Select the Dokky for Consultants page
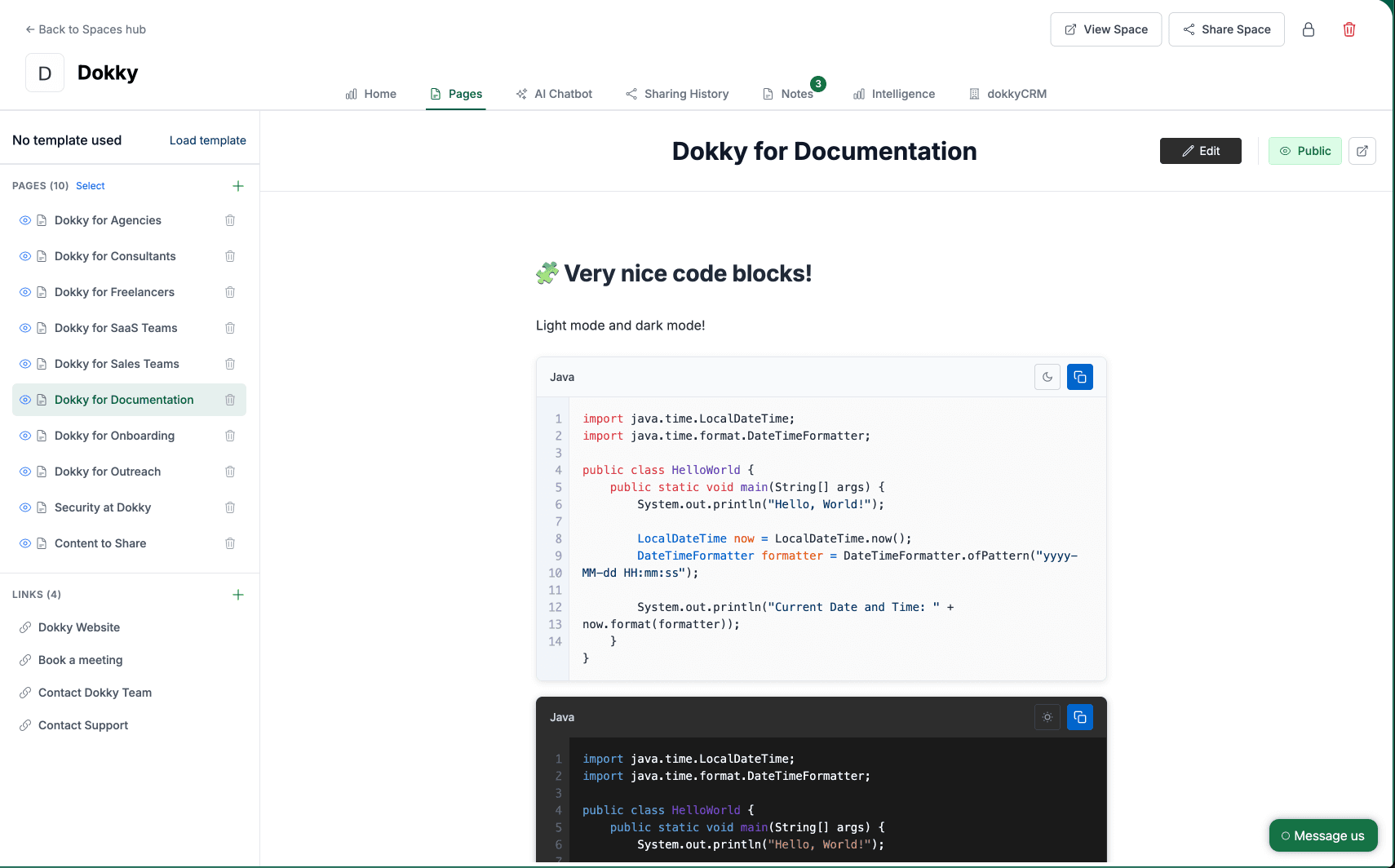Viewport: 1395px width, 868px height. (115, 256)
